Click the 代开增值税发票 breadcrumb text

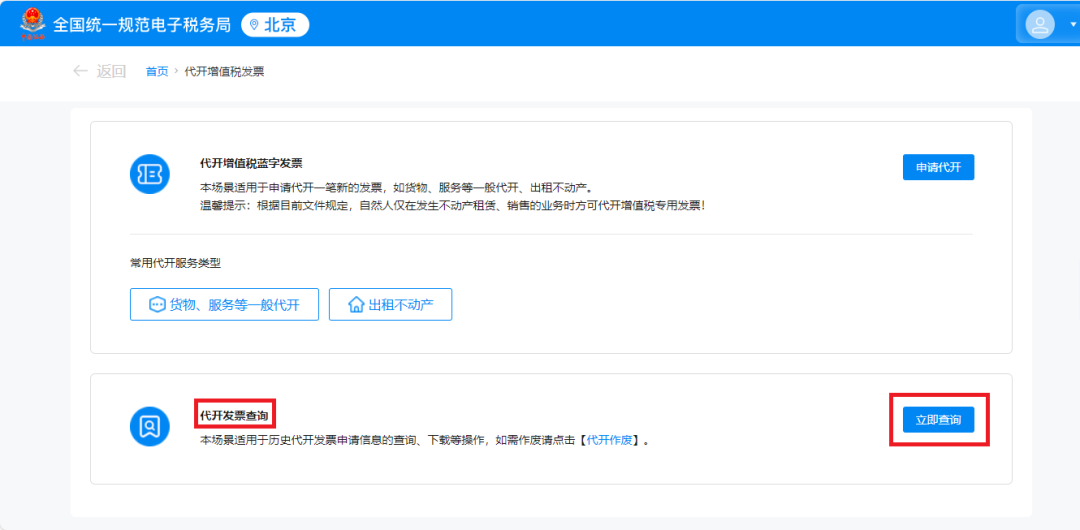pos(225,71)
